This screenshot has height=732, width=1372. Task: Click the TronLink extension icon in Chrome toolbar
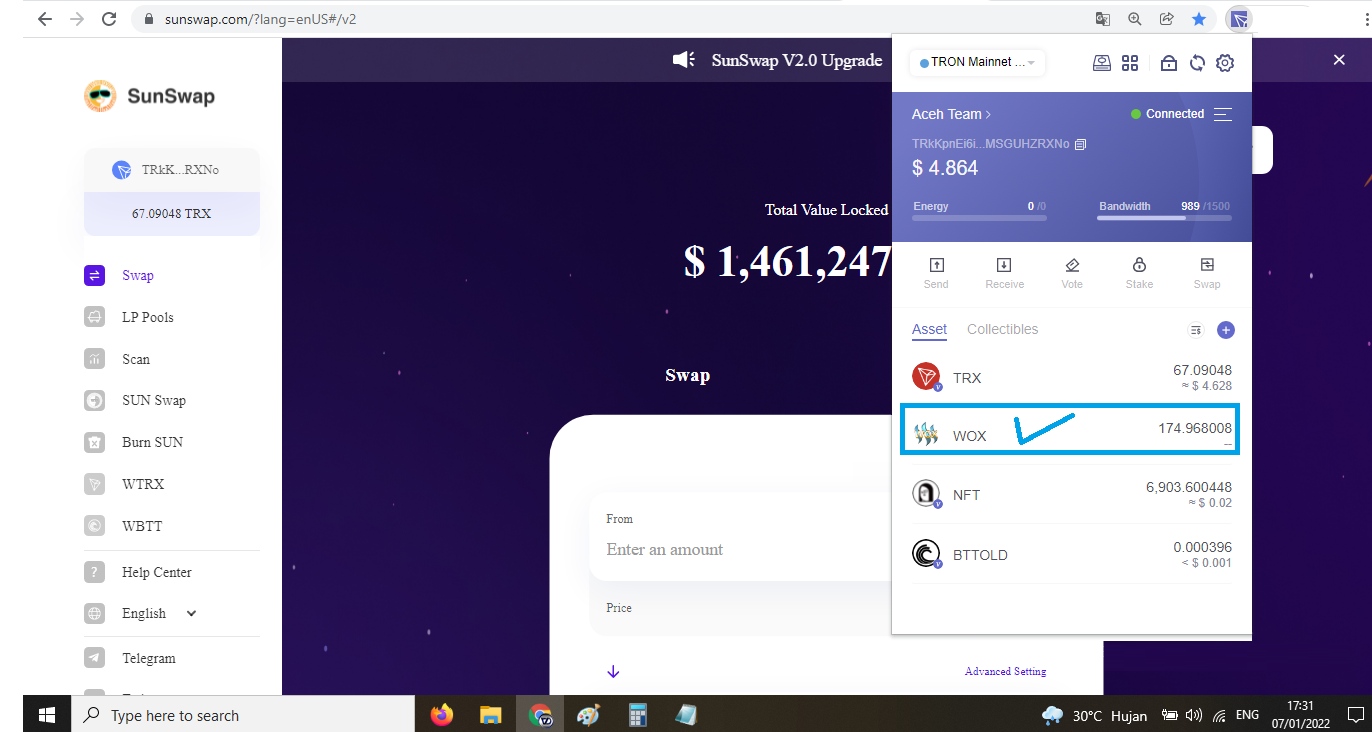[x=1239, y=19]
